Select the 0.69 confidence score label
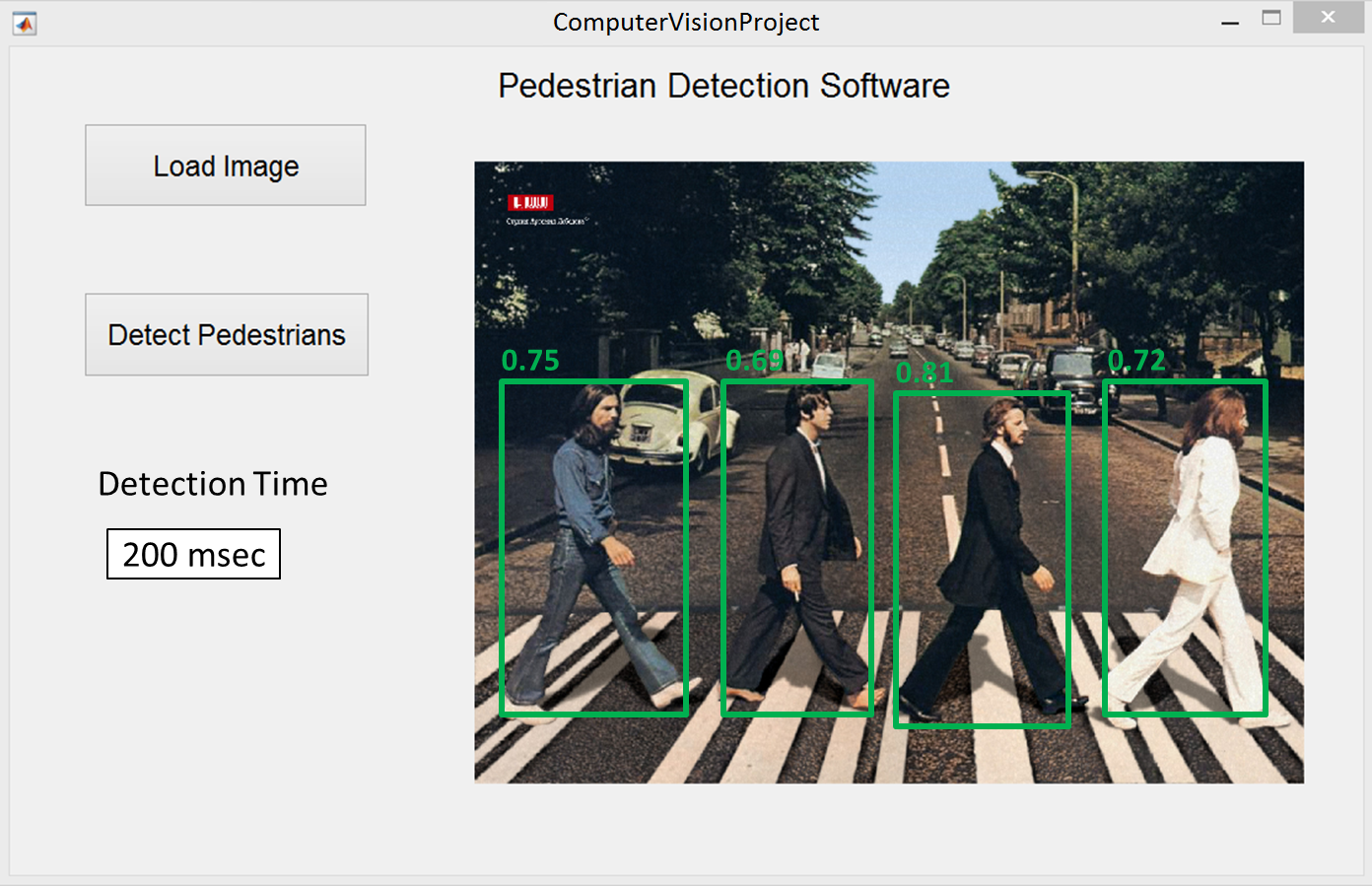Screen dimensions: 1372x886 pos(754,361)
